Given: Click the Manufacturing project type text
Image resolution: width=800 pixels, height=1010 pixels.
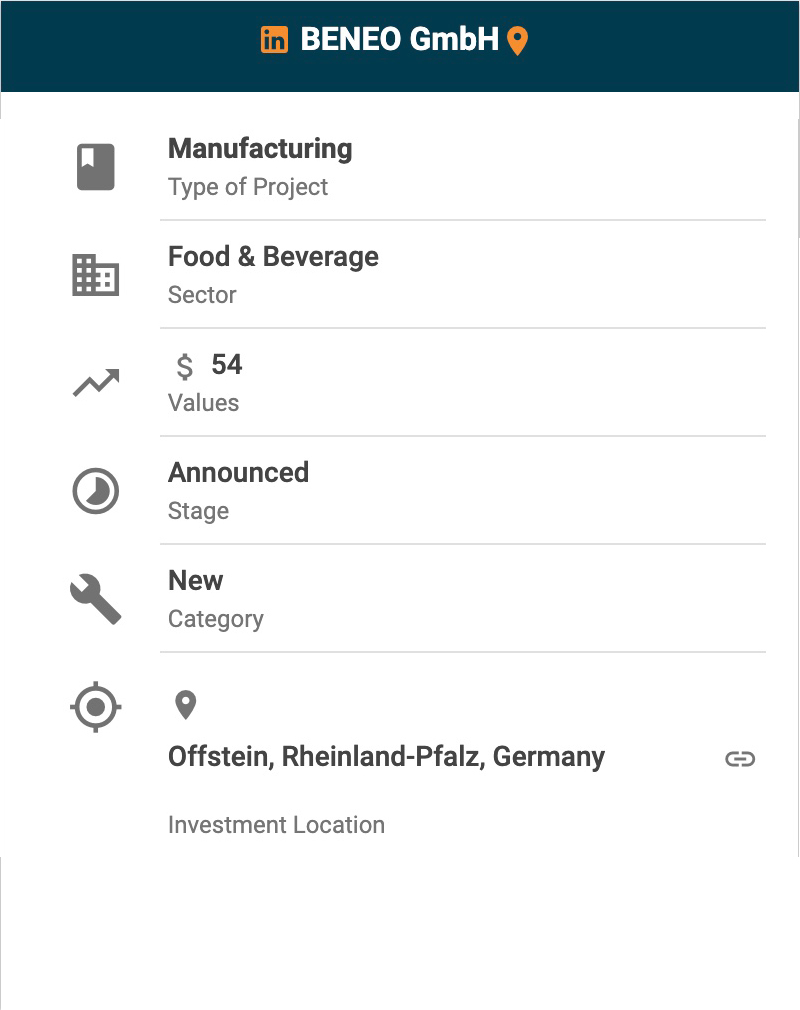Looking at the screenshot, I should click(260, 149).
